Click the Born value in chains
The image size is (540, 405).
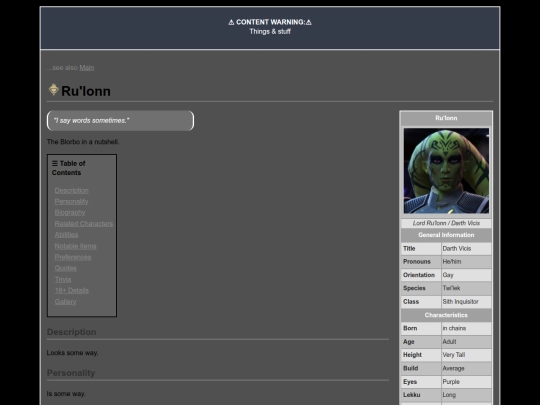click(466, 329)
